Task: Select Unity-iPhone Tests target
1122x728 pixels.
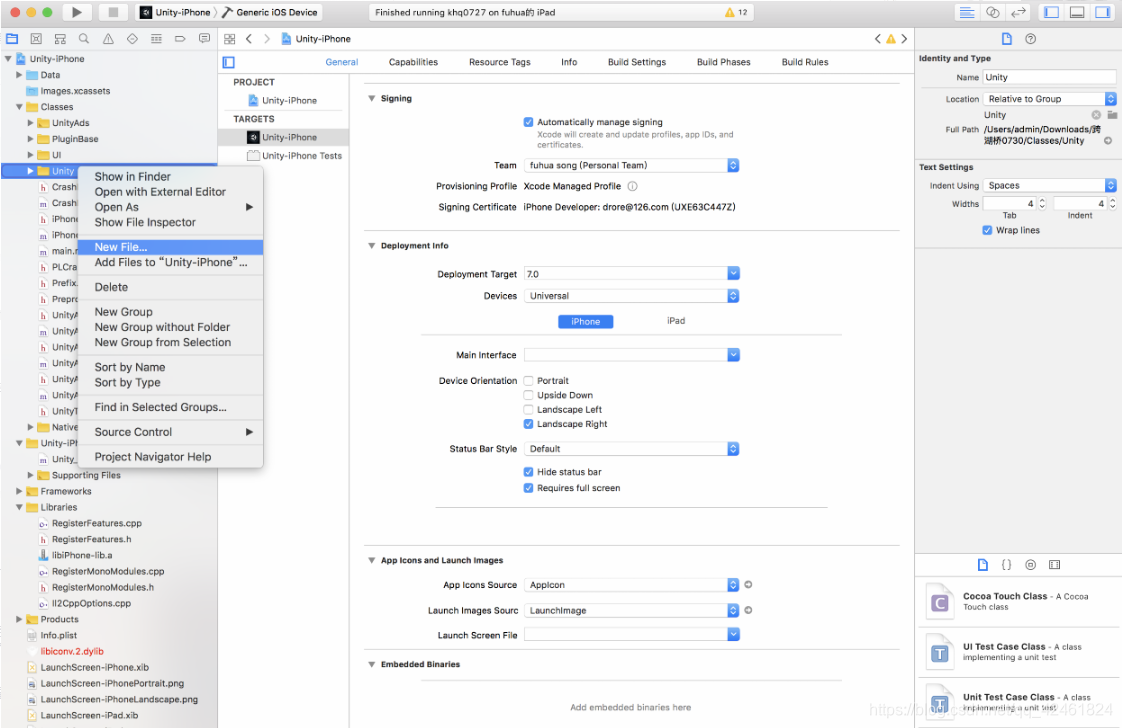Action: point(294,155)
